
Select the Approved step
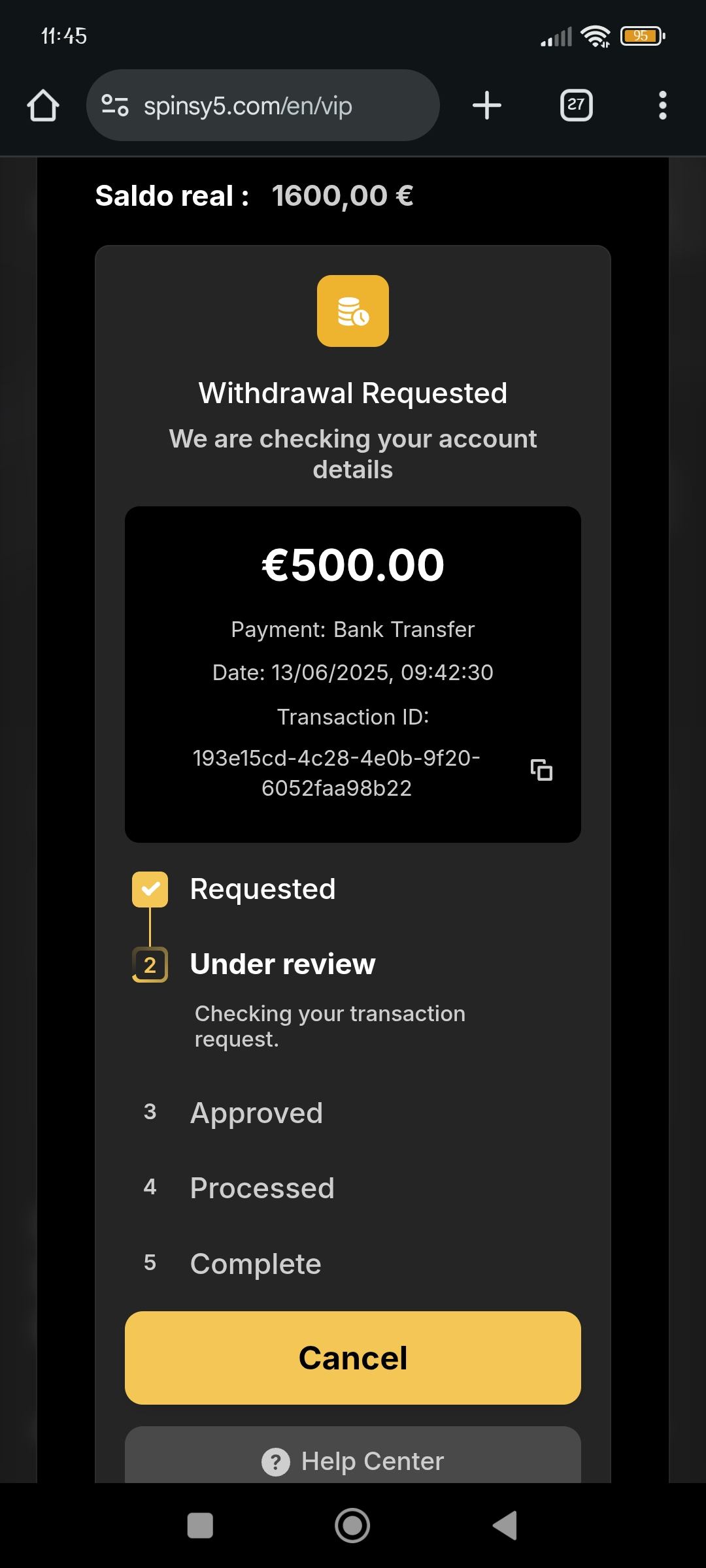(x=256, y=1113)
